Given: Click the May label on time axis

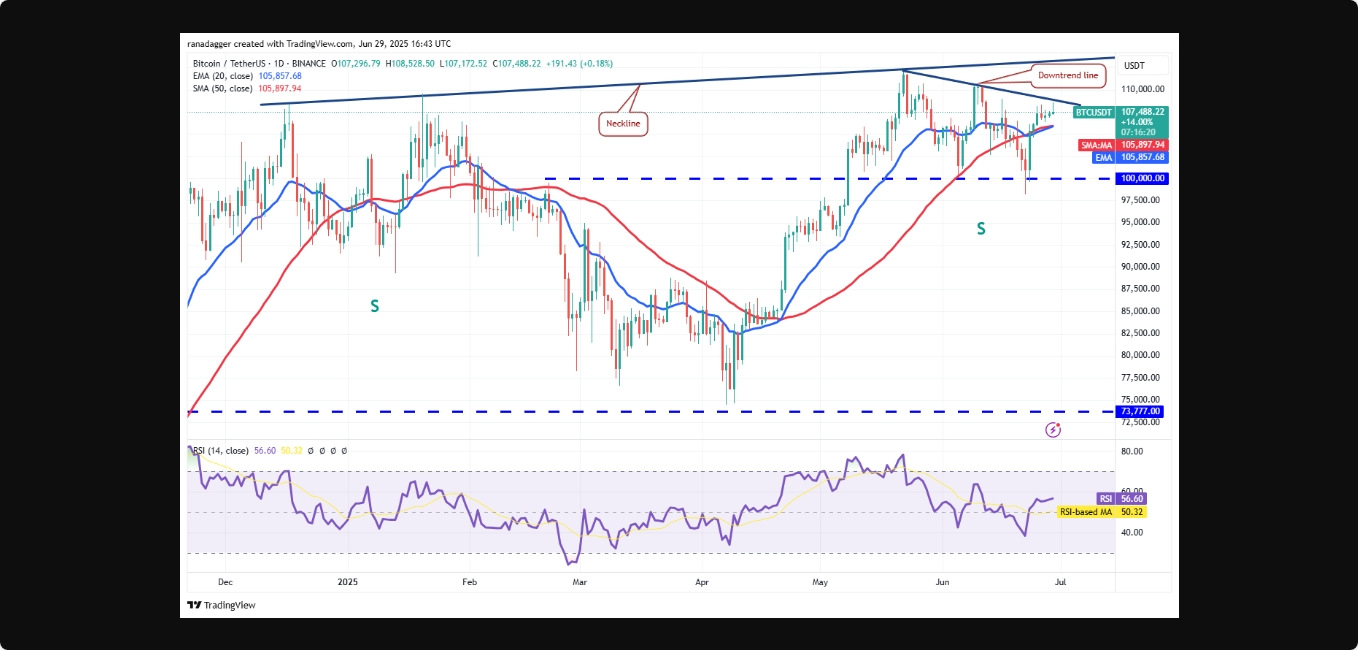Looking at the screenshot, I should [x=821, y=580].
